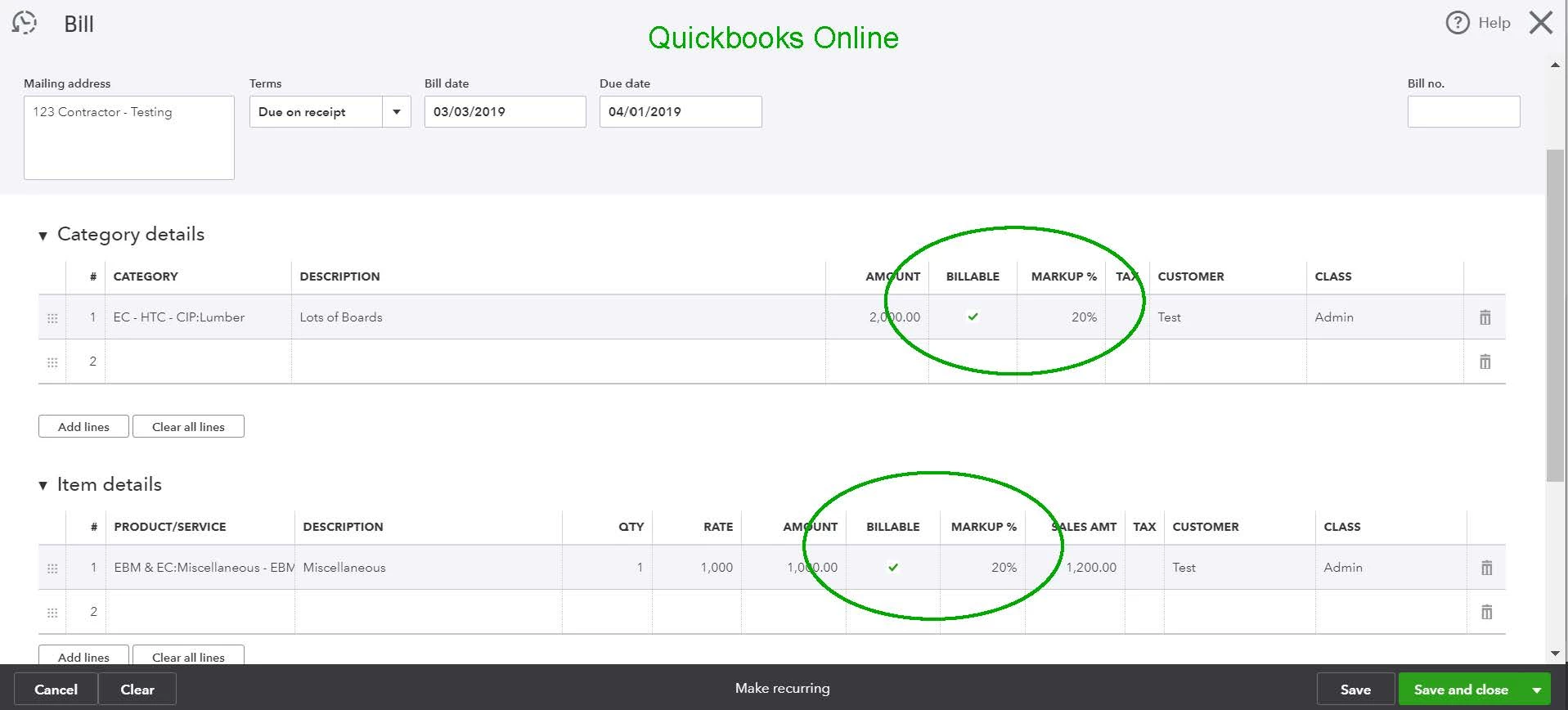Click the vertical scrollbar thumb
Viewport: 1568px width, 710px height.
[1555, 315]
